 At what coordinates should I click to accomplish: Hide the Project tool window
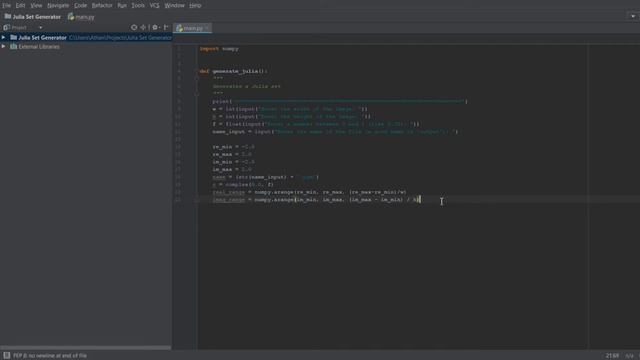pyautogui.click(x=166, y=27)
